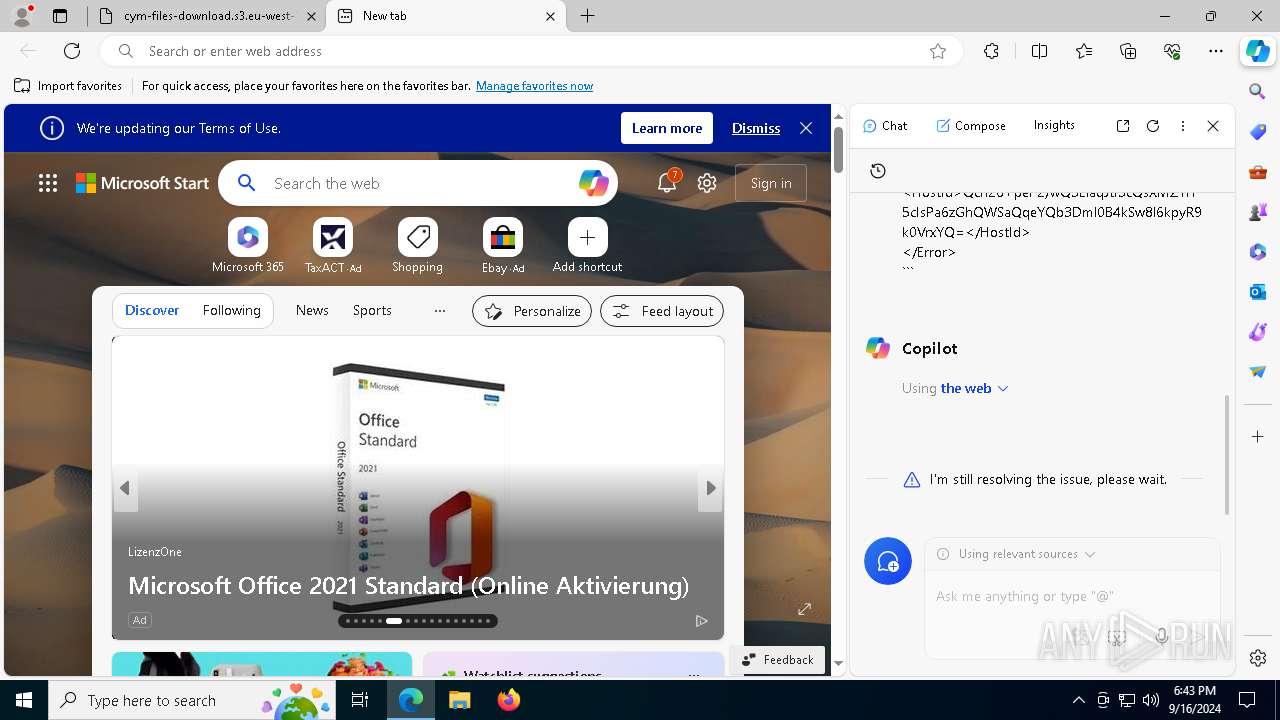
Task: Open more feed categories ellipsis
Action: click(x=440, y=311)
